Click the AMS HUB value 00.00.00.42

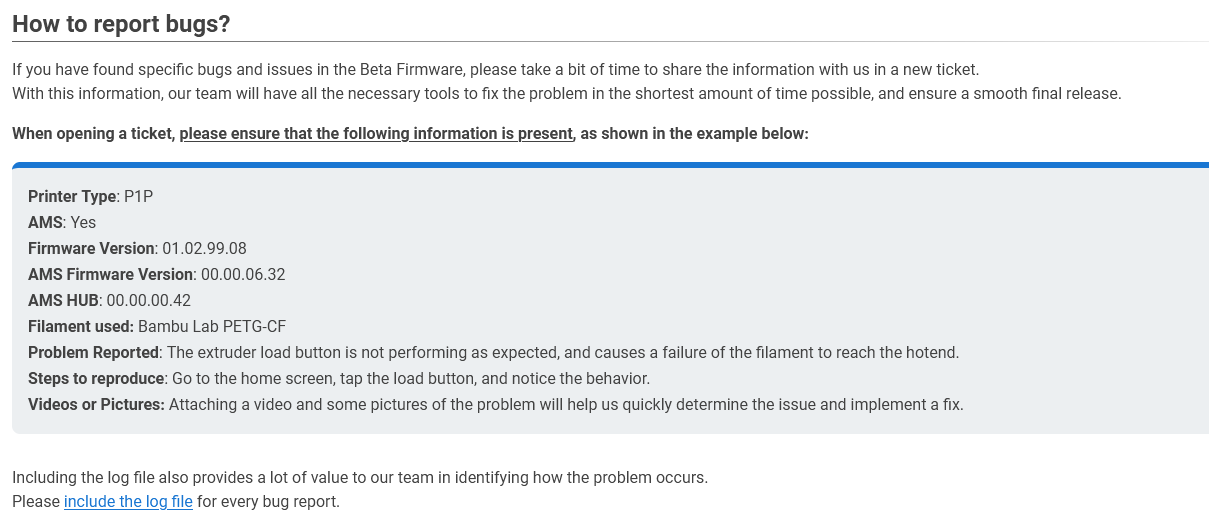coord(149,300)
